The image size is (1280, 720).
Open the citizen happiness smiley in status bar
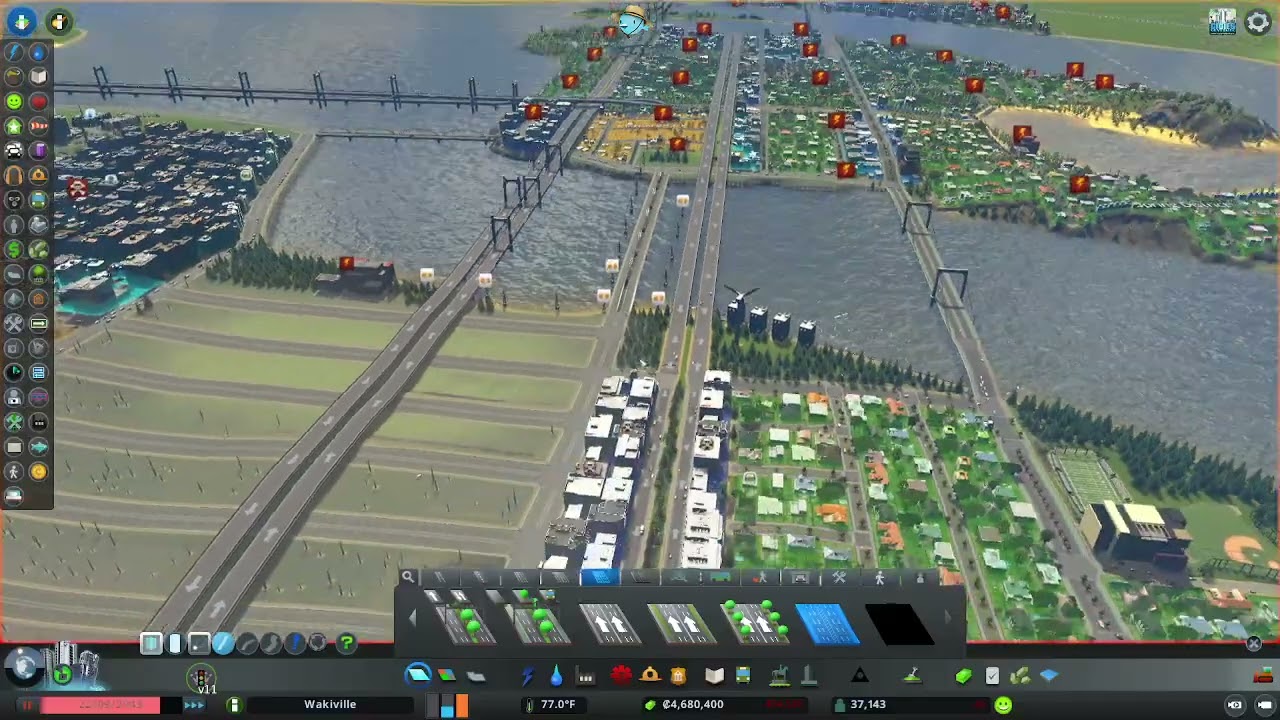click(1003, 705)
